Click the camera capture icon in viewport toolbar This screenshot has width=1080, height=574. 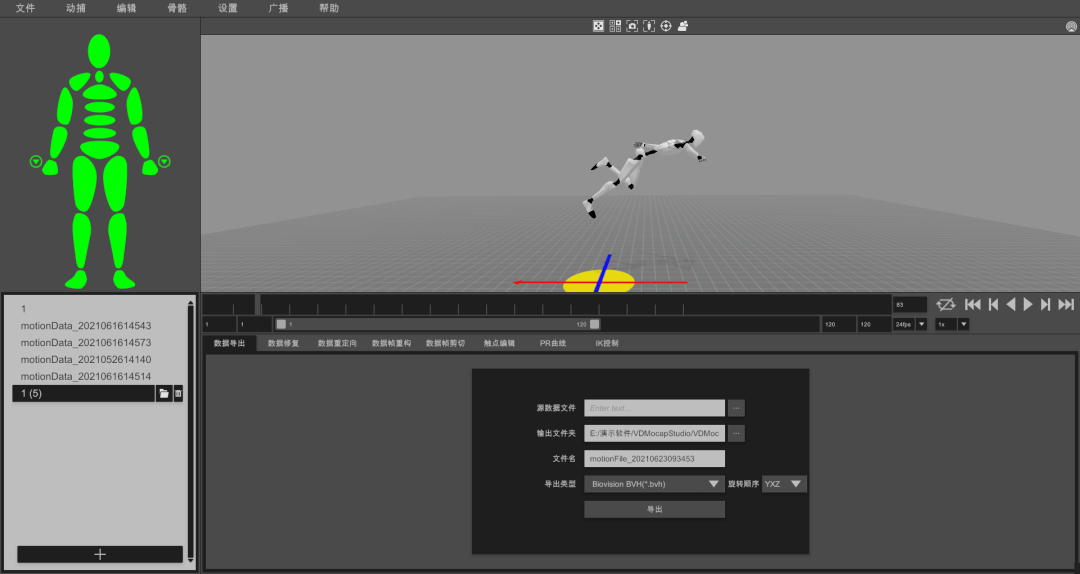pos(632,26)
